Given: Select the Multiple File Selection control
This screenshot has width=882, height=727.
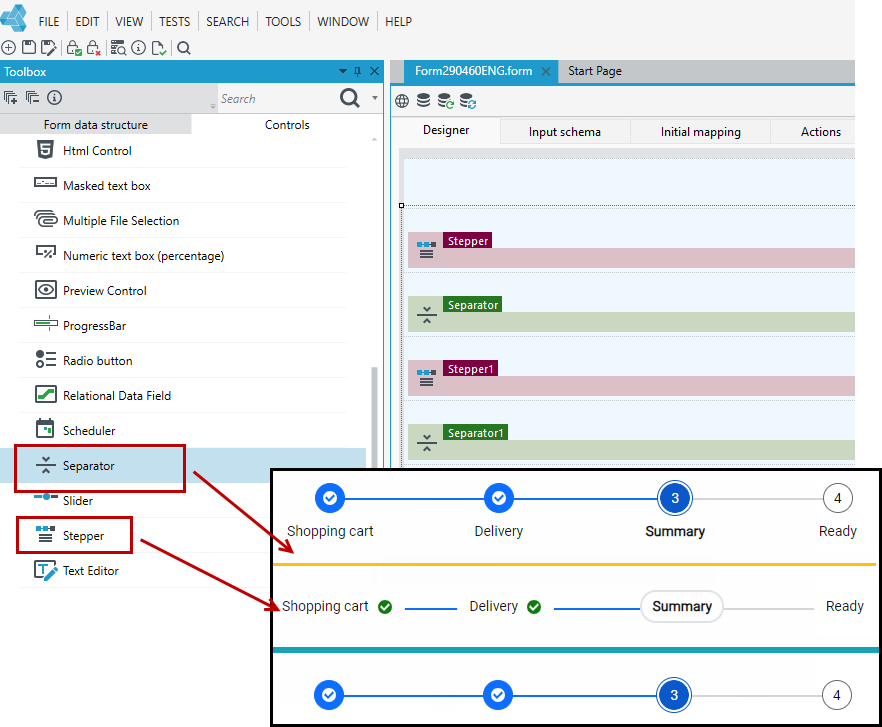Looking at the screenshot, I should tap(183, 221).
